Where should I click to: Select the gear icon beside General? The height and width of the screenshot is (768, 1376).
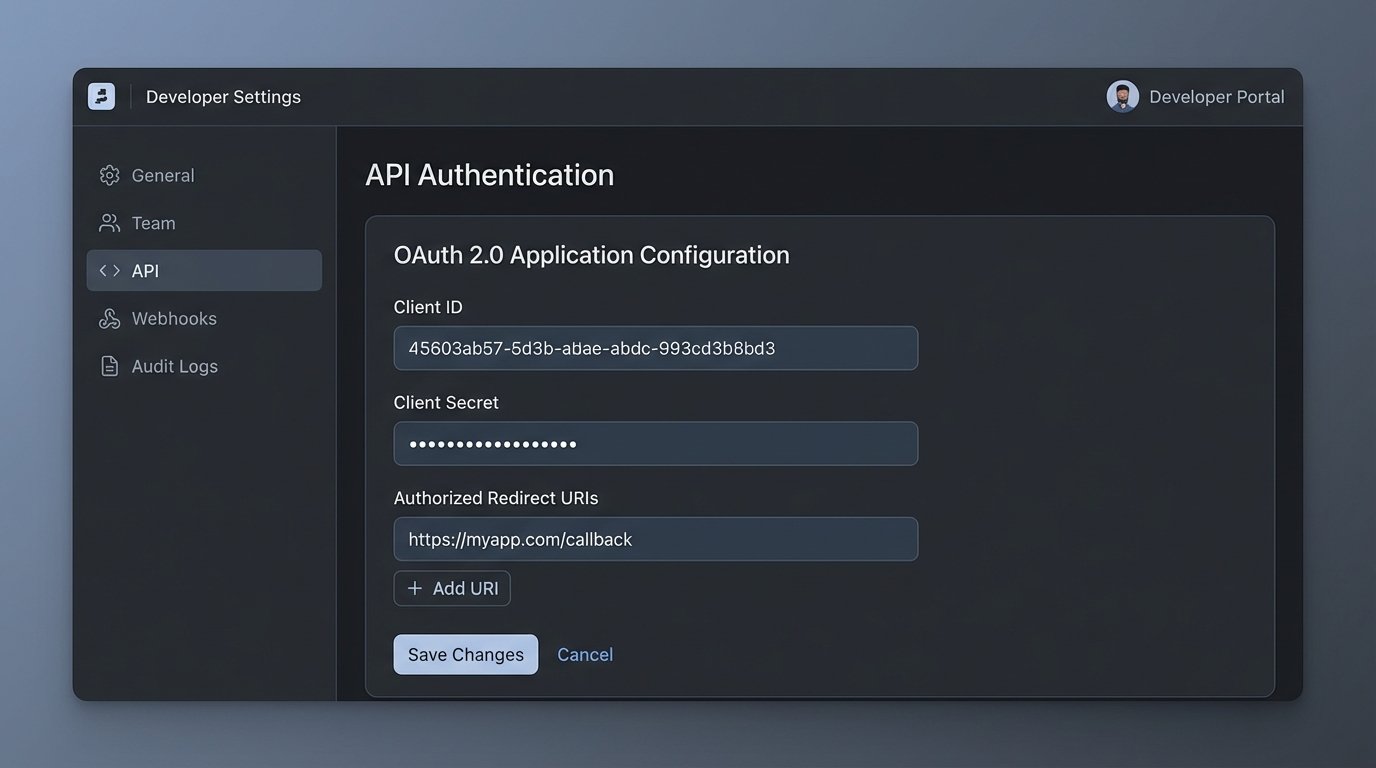click(109, 174)
